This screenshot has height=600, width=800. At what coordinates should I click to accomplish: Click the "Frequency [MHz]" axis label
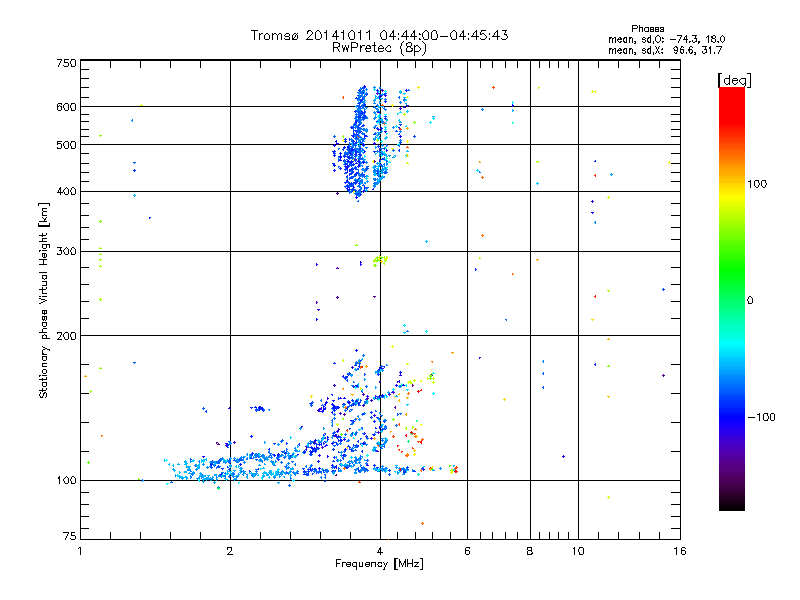[379, 564]
